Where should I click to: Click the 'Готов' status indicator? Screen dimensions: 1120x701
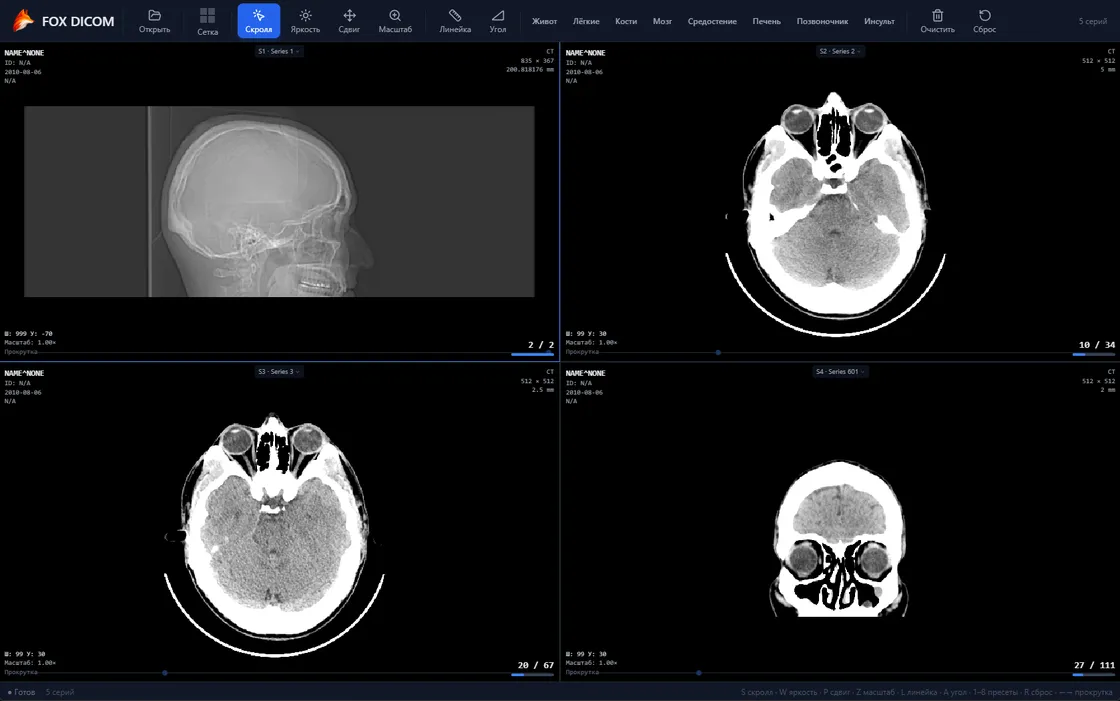[21, 692]
